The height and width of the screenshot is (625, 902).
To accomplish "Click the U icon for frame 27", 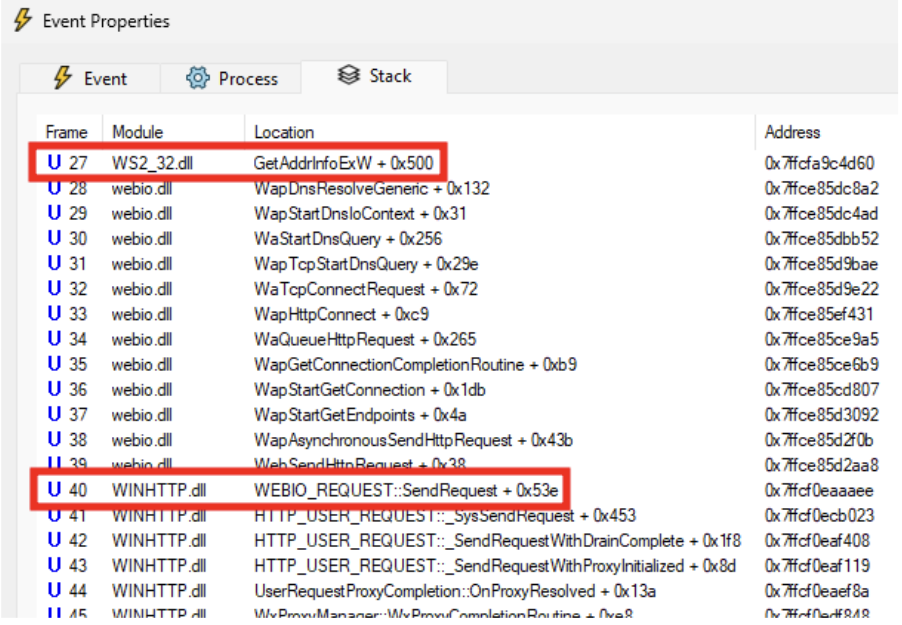I will pos(53,163).
